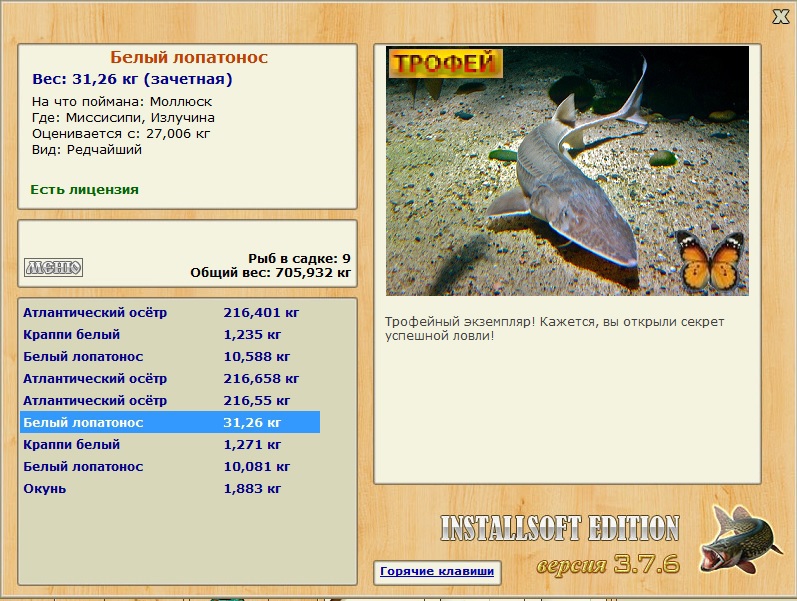Image resolution: width=797 pixels, height=601 pixels.
Task: Open the Меню button
Action: point(53,267)
